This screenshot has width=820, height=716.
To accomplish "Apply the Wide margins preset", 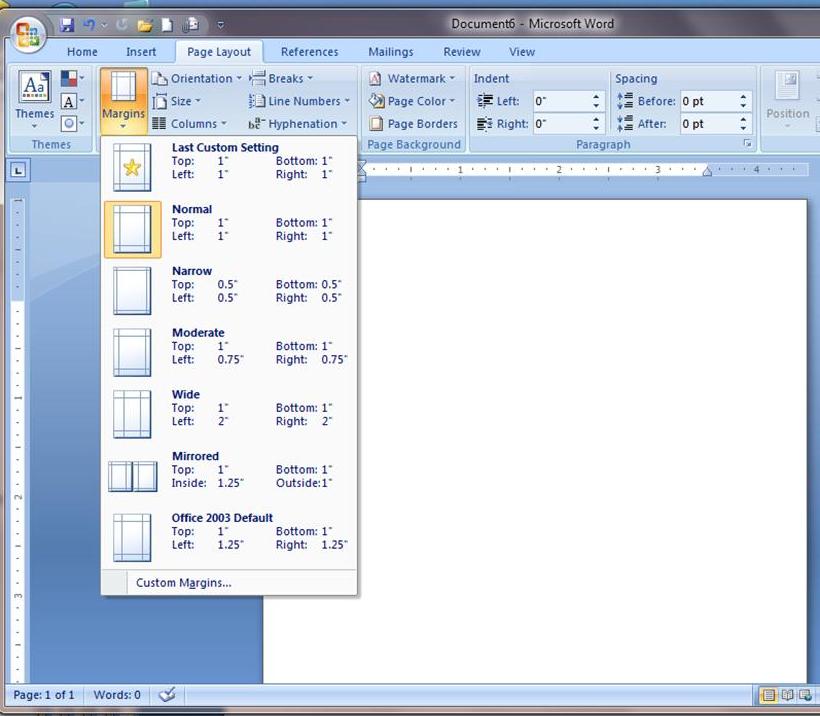I will click(x=229, y=414).
